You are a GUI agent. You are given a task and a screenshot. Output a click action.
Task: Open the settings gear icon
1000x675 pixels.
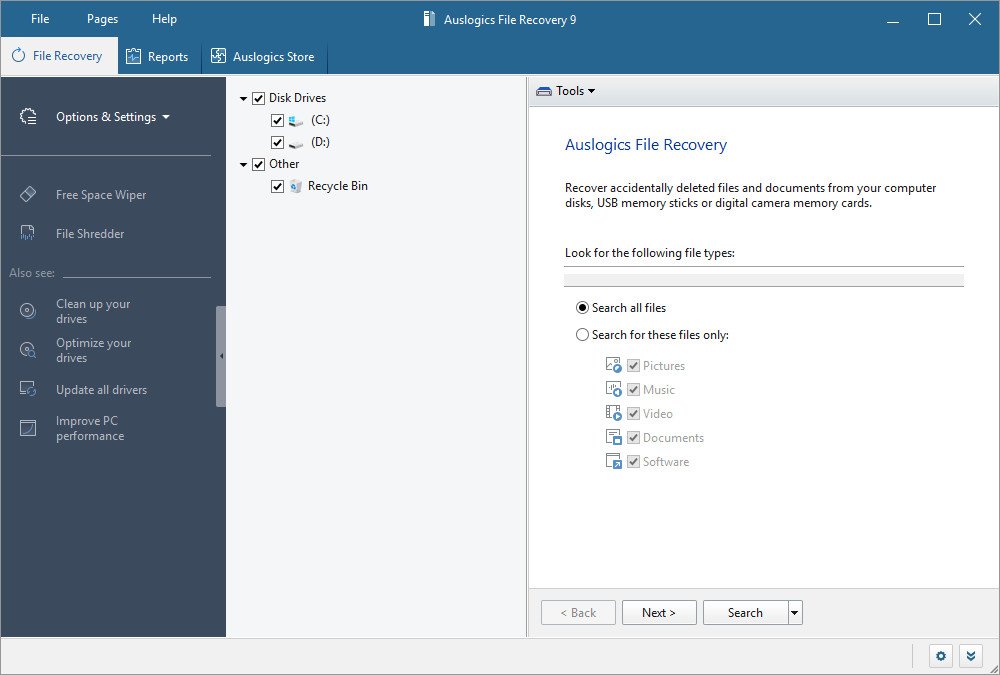click(940, 656)
